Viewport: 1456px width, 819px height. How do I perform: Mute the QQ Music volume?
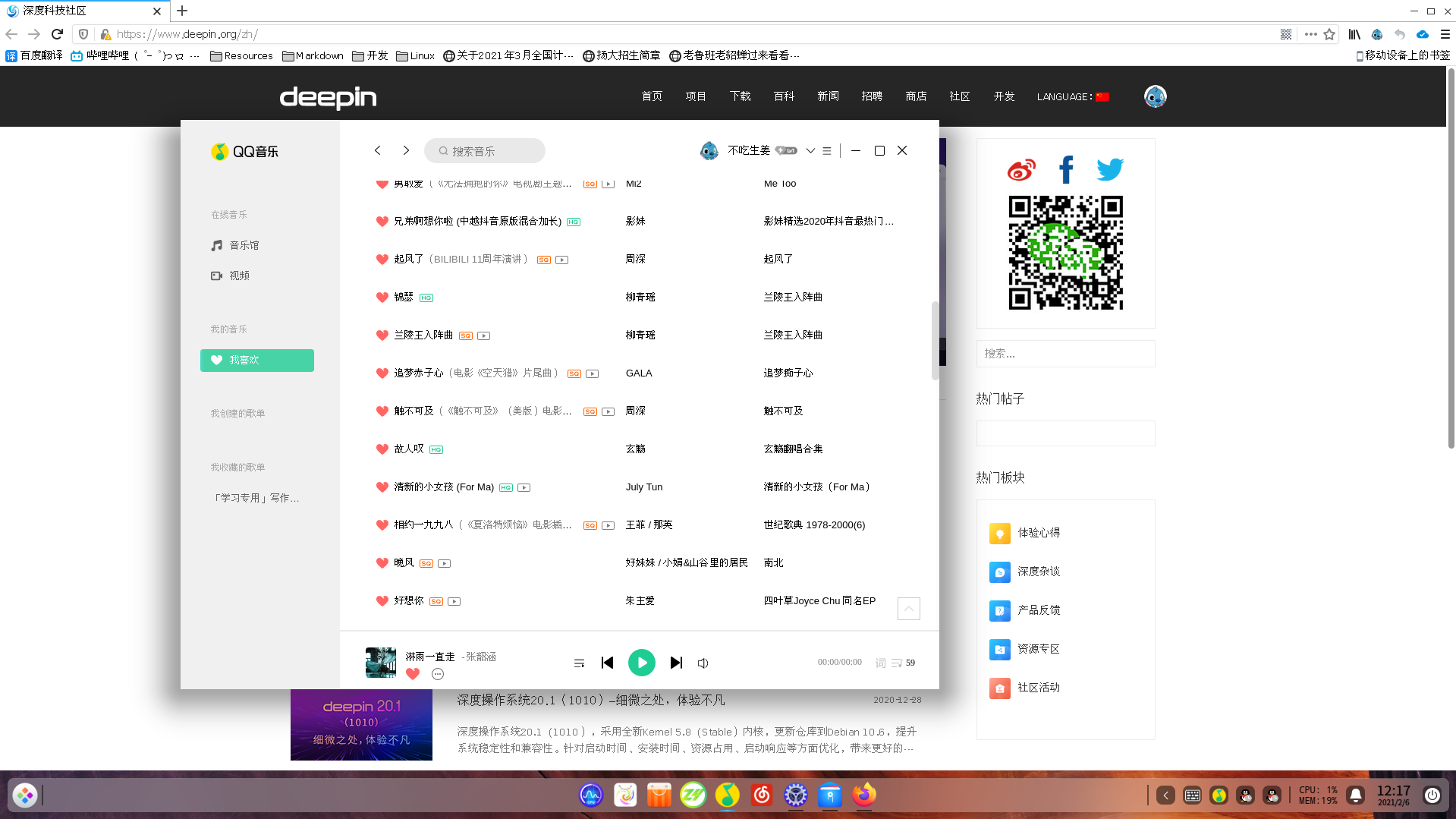(x=703, y=663)
